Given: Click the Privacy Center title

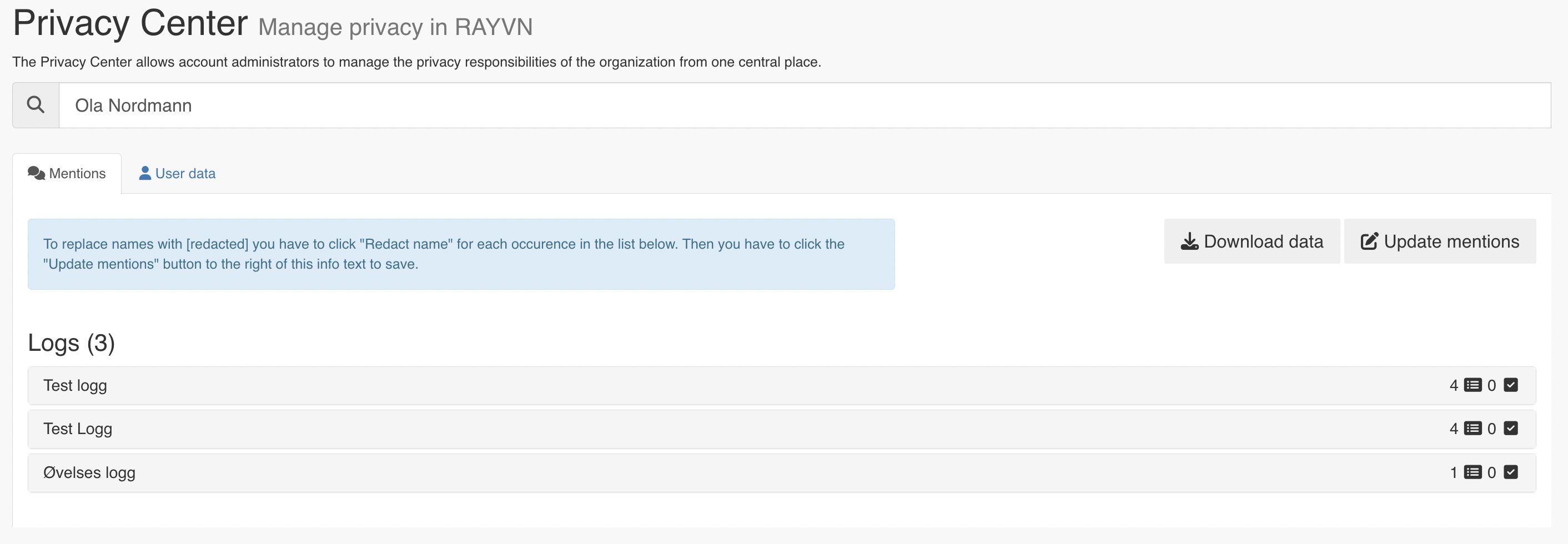Looking at the screenshot, I should (130, 23).
